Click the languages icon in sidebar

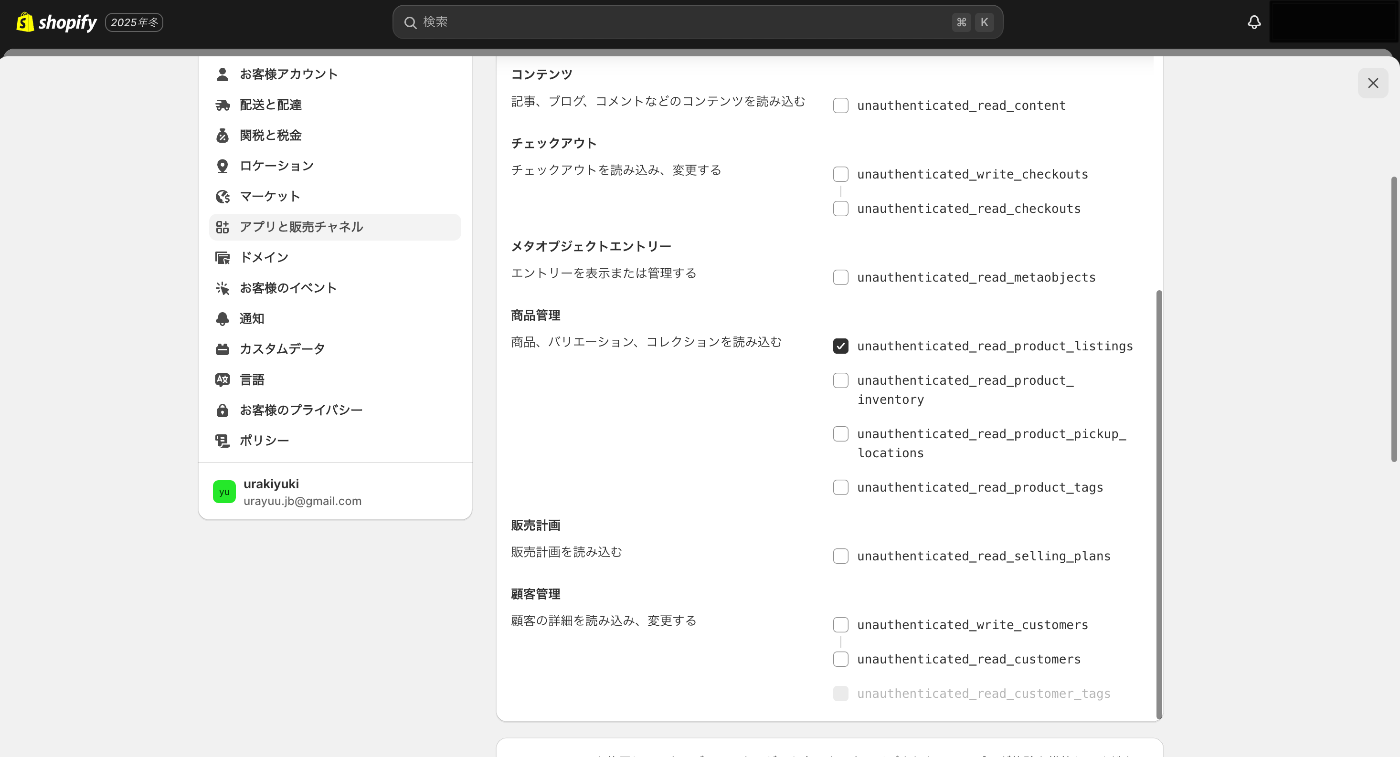[222, 380]
